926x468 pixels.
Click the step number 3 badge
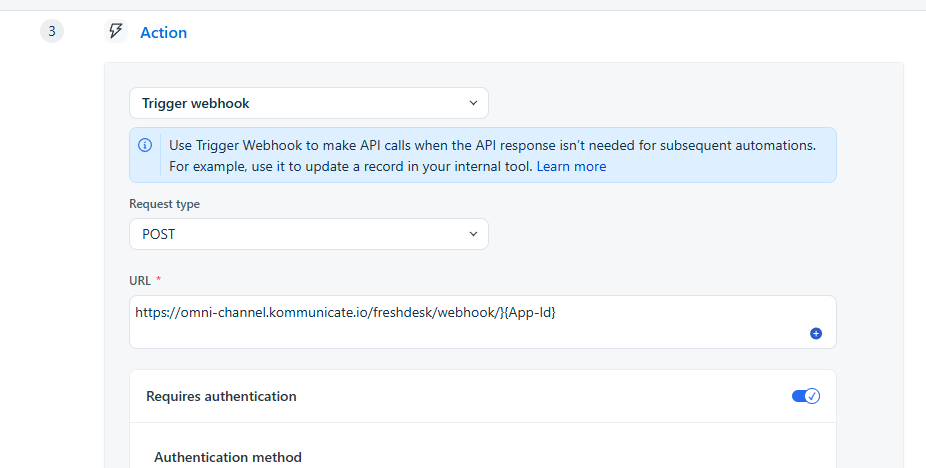[52, 31]
